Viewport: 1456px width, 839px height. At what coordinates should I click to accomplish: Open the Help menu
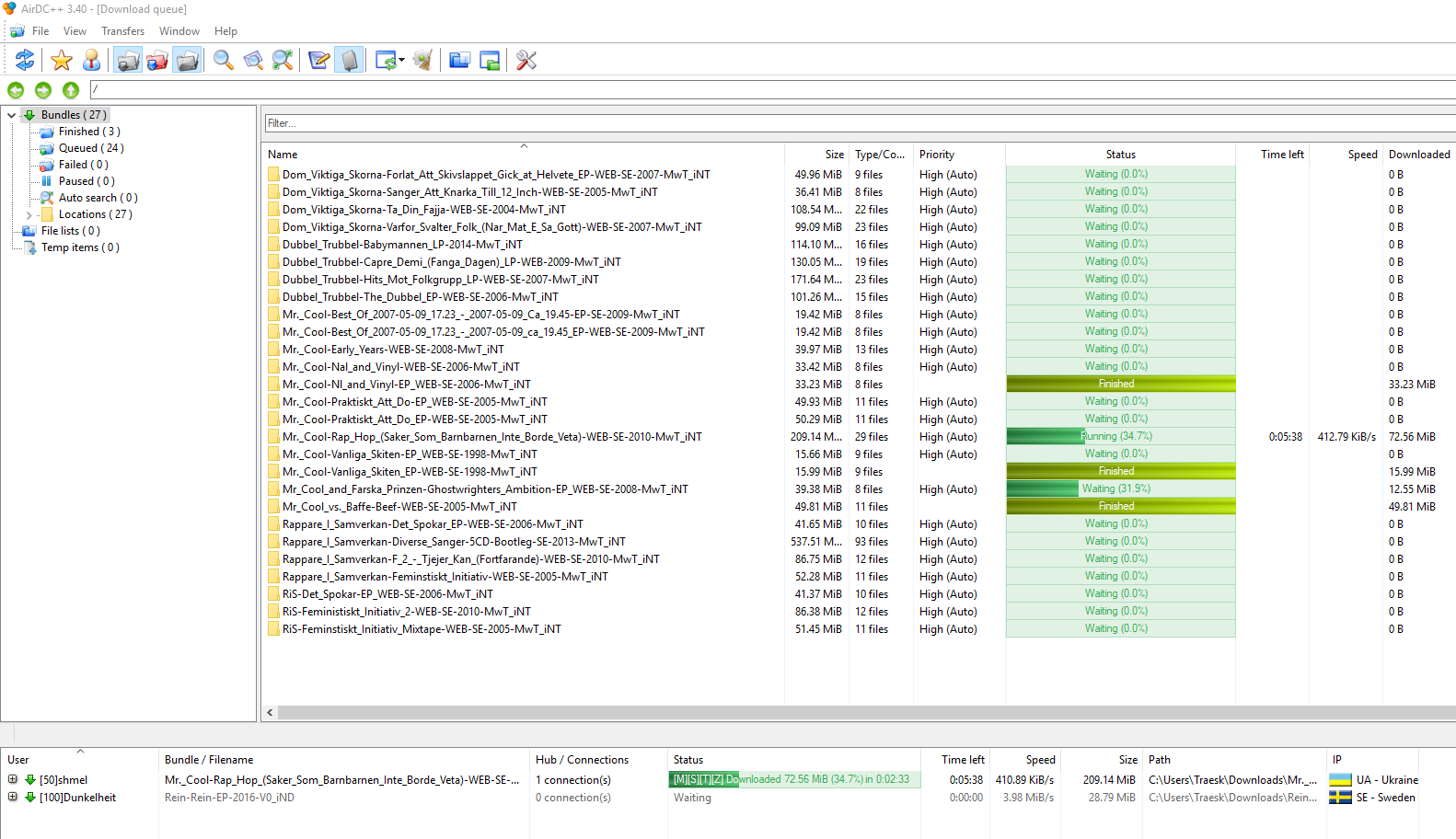click(x=225, y=31)
